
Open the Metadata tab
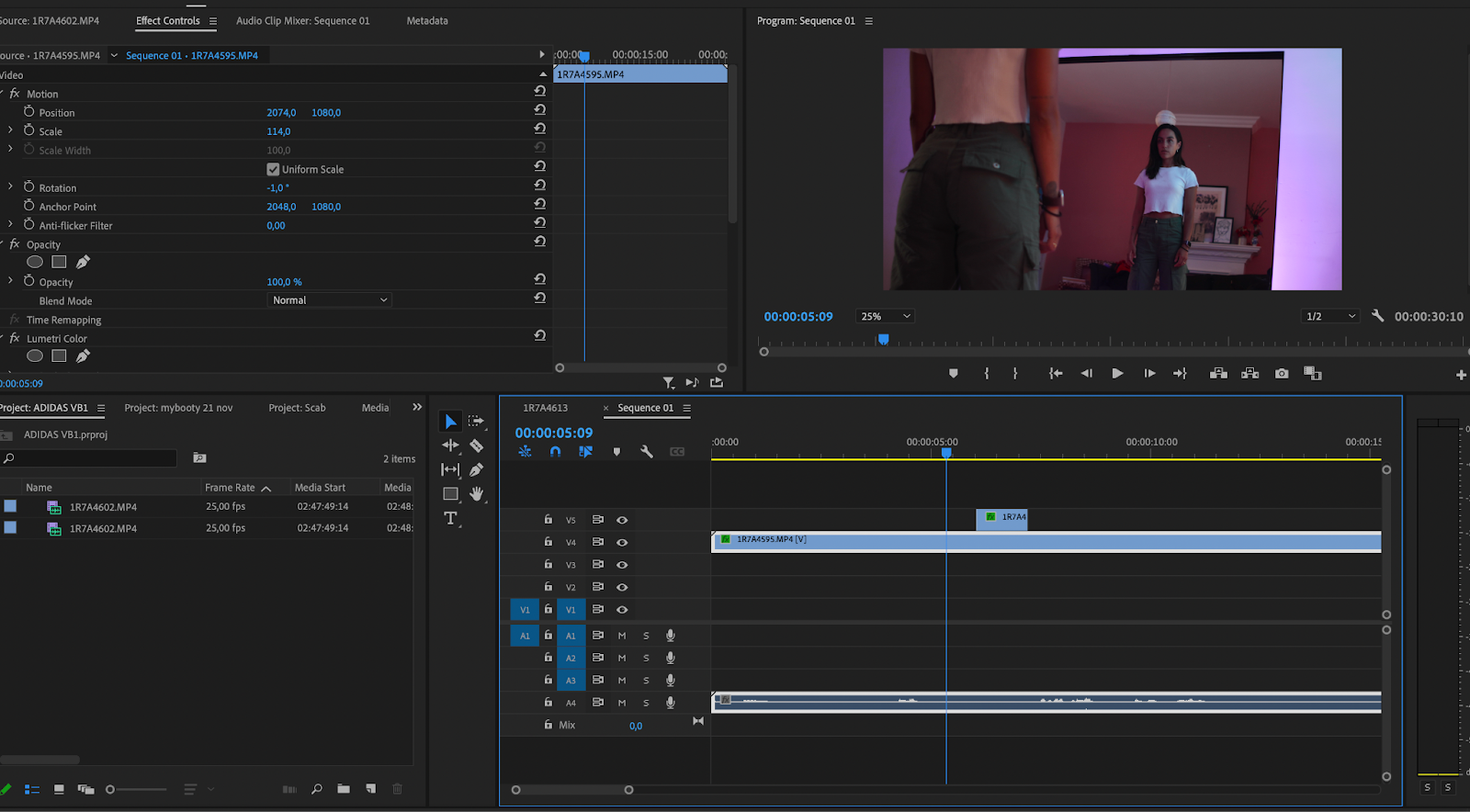point(427,20)
